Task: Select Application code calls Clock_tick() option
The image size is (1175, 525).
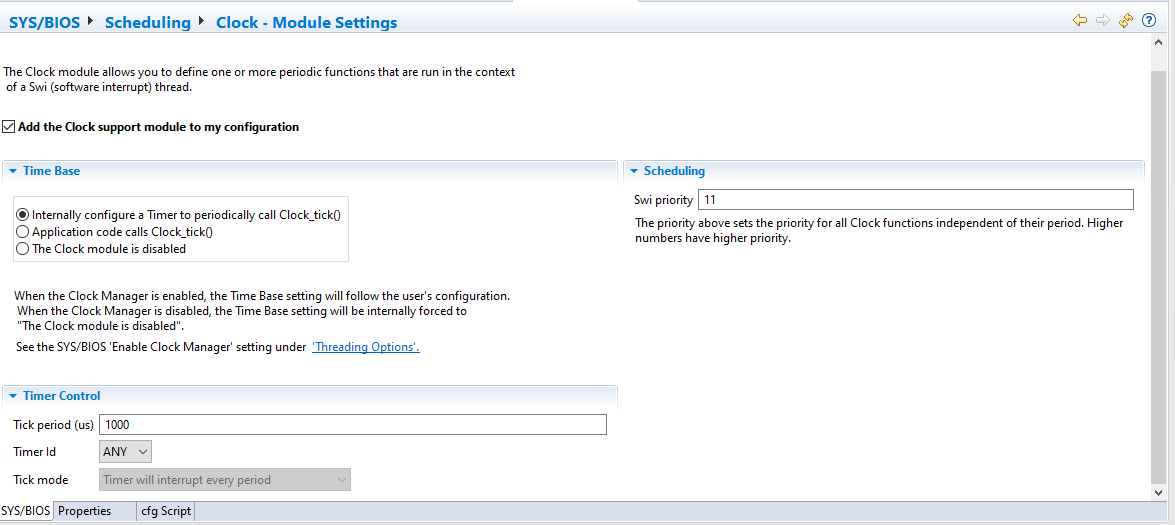Action: 23,232
